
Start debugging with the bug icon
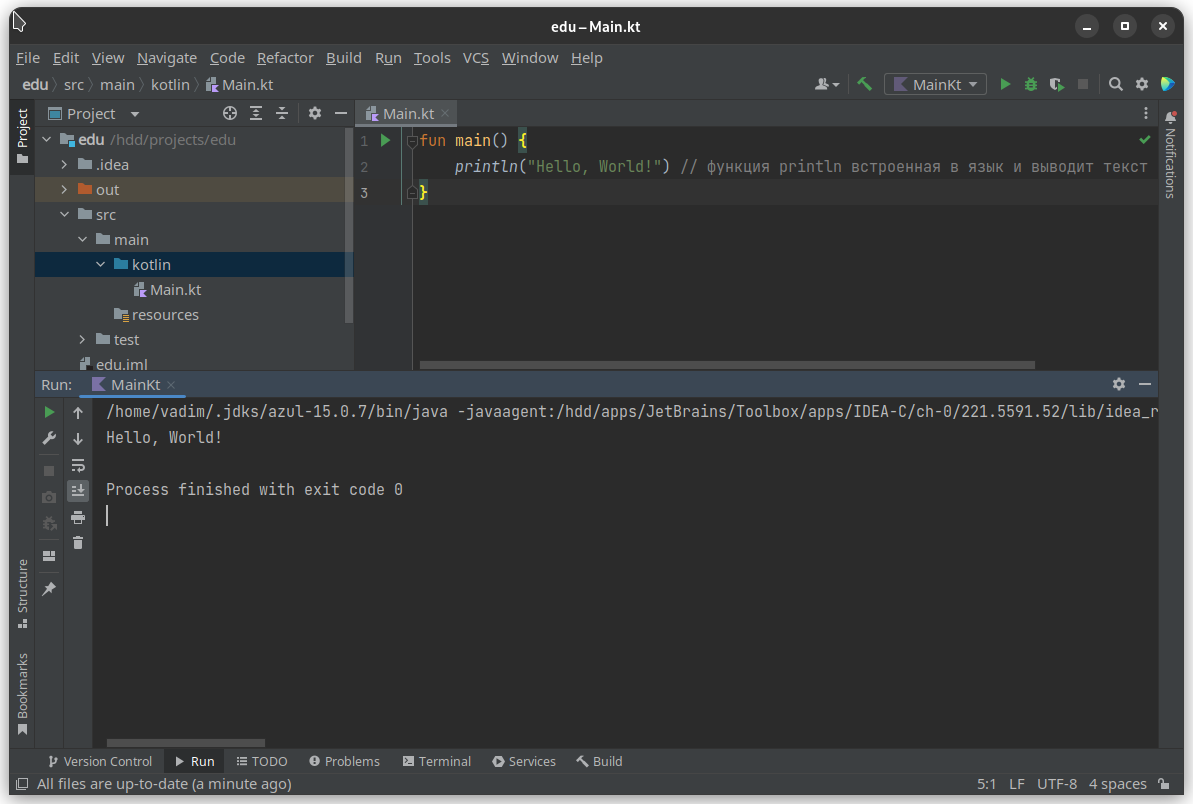pyautogui.click(x=1031, y=85)
